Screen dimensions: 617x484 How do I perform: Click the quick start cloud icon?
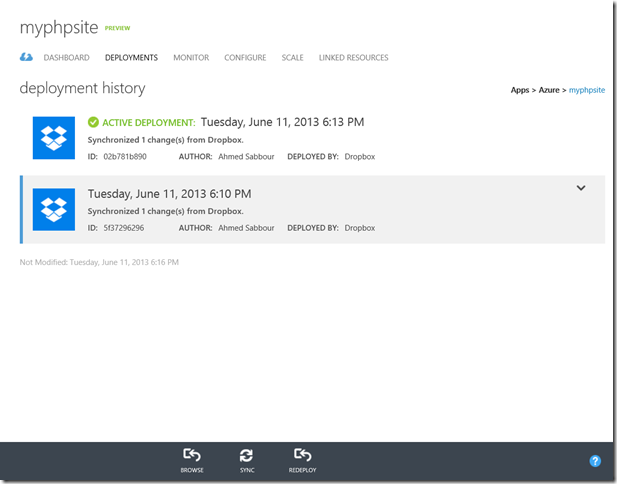pos(26,57)
